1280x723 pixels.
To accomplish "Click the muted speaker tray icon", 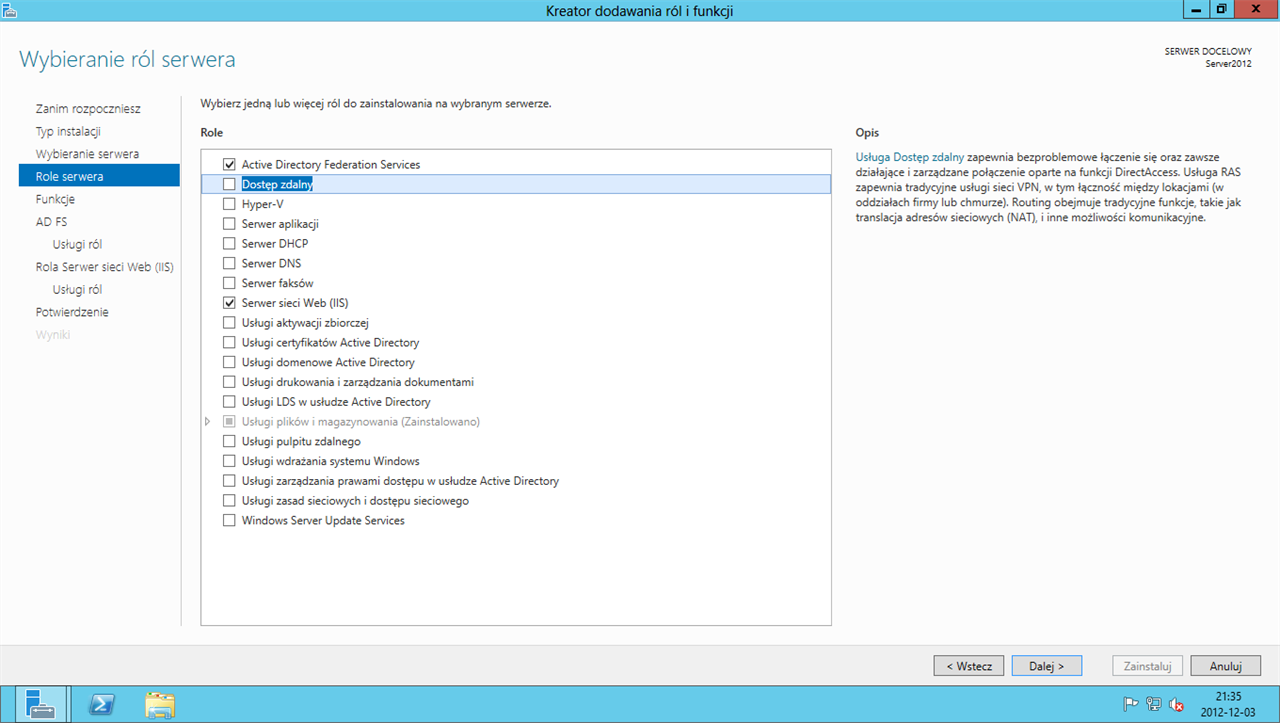I will pos(1176,704).
